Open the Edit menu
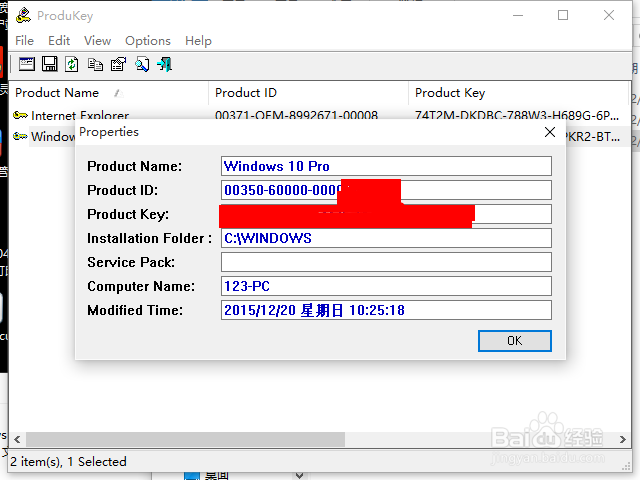The height and width of the screenshot is (480, 640). pyautogui.click(x=59, y=41)
